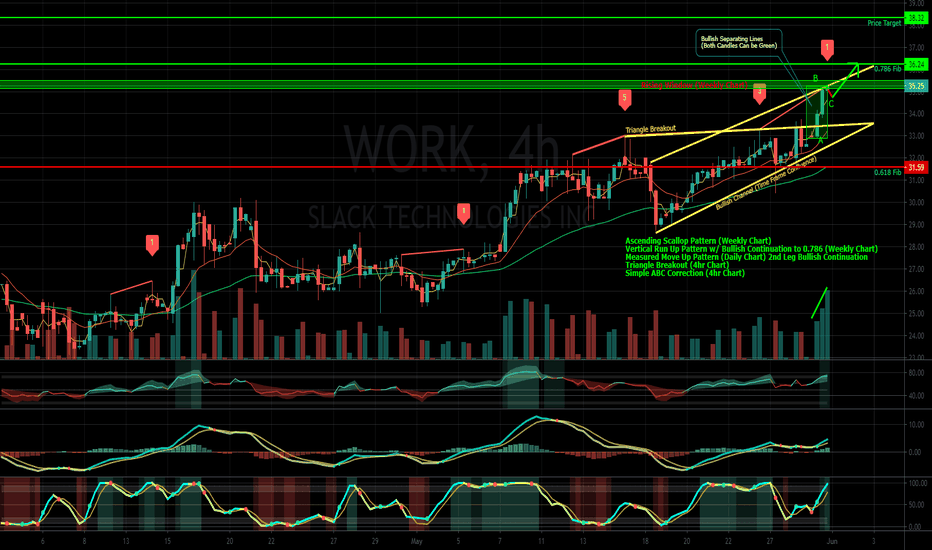Click the 'Triangle Breakout (4hr Chart)' note line
Screen dimensions: 932x550
point(676,265)
